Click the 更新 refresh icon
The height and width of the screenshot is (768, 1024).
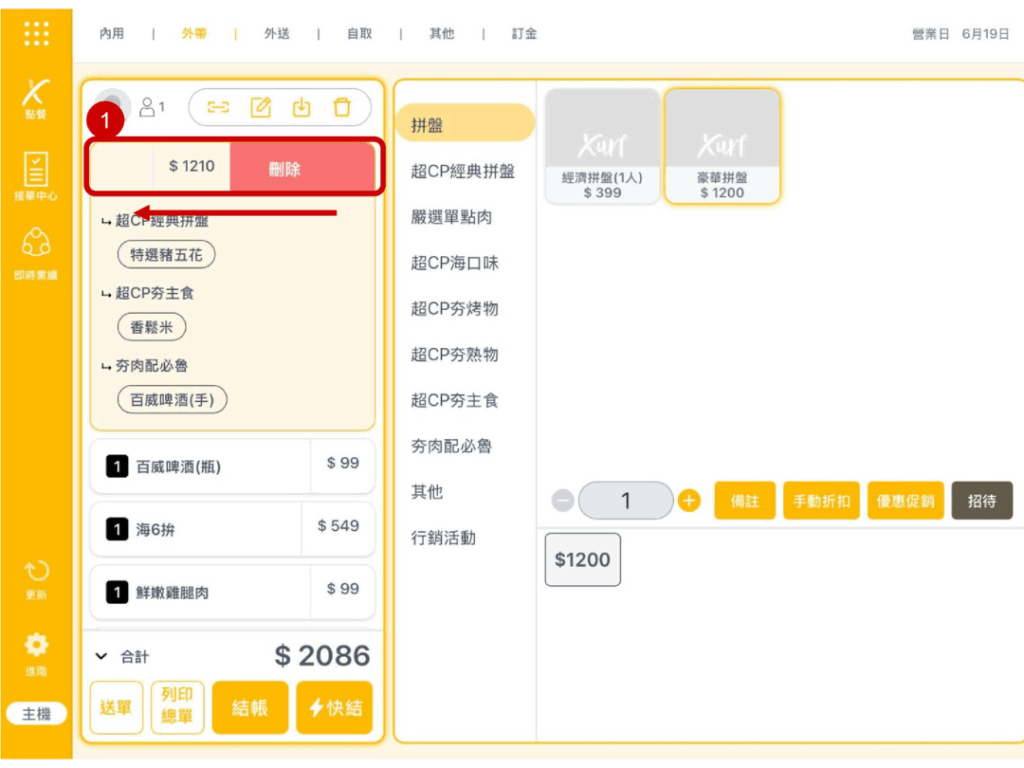[36, 578]
